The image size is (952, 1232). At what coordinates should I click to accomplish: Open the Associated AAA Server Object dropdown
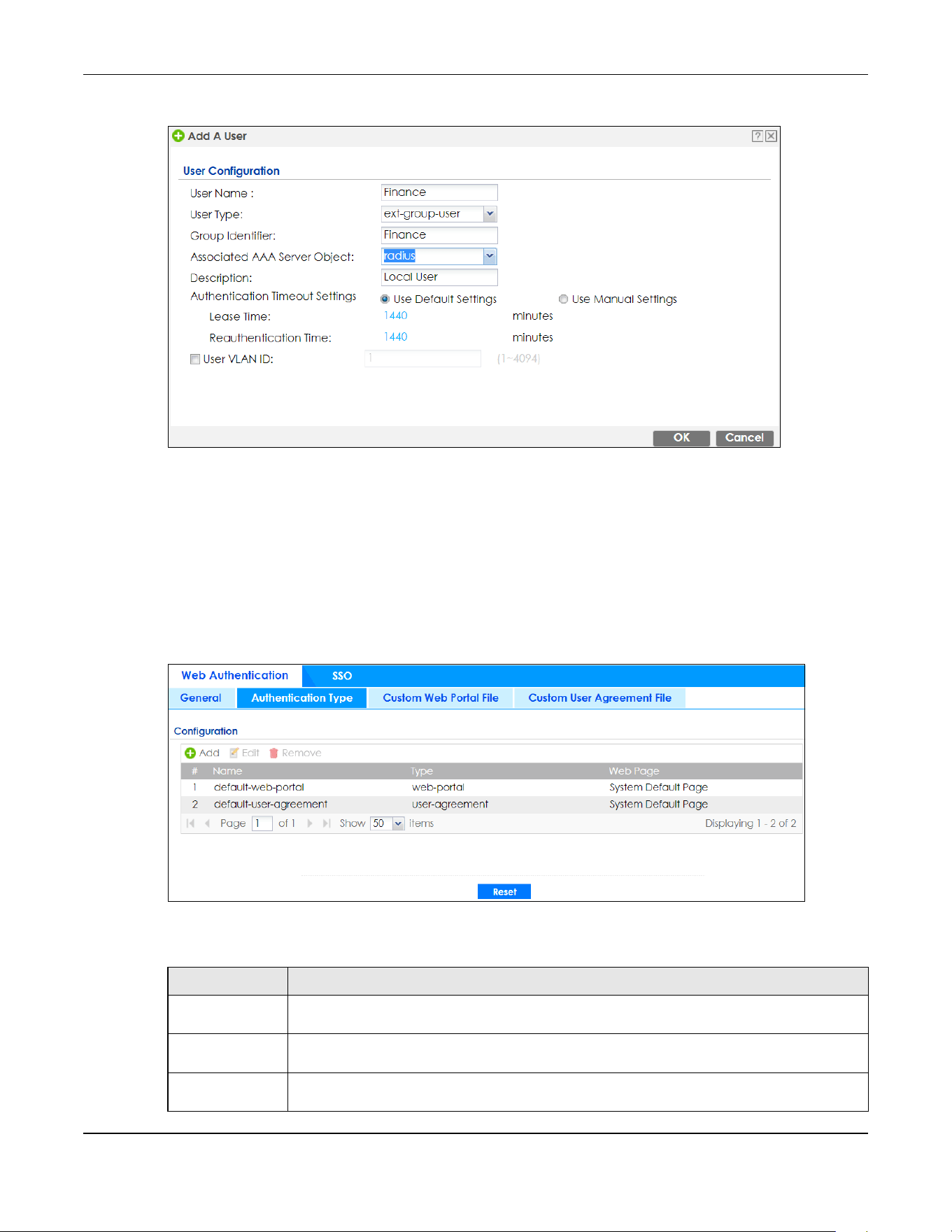click(490, 256)
